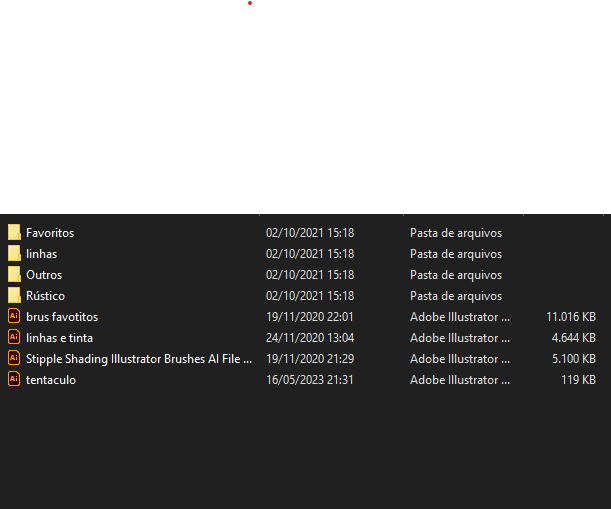Click date 02/10/2021 15:18 in Rústico row
This screenshot has width=611, height=509.
[310, 296]
